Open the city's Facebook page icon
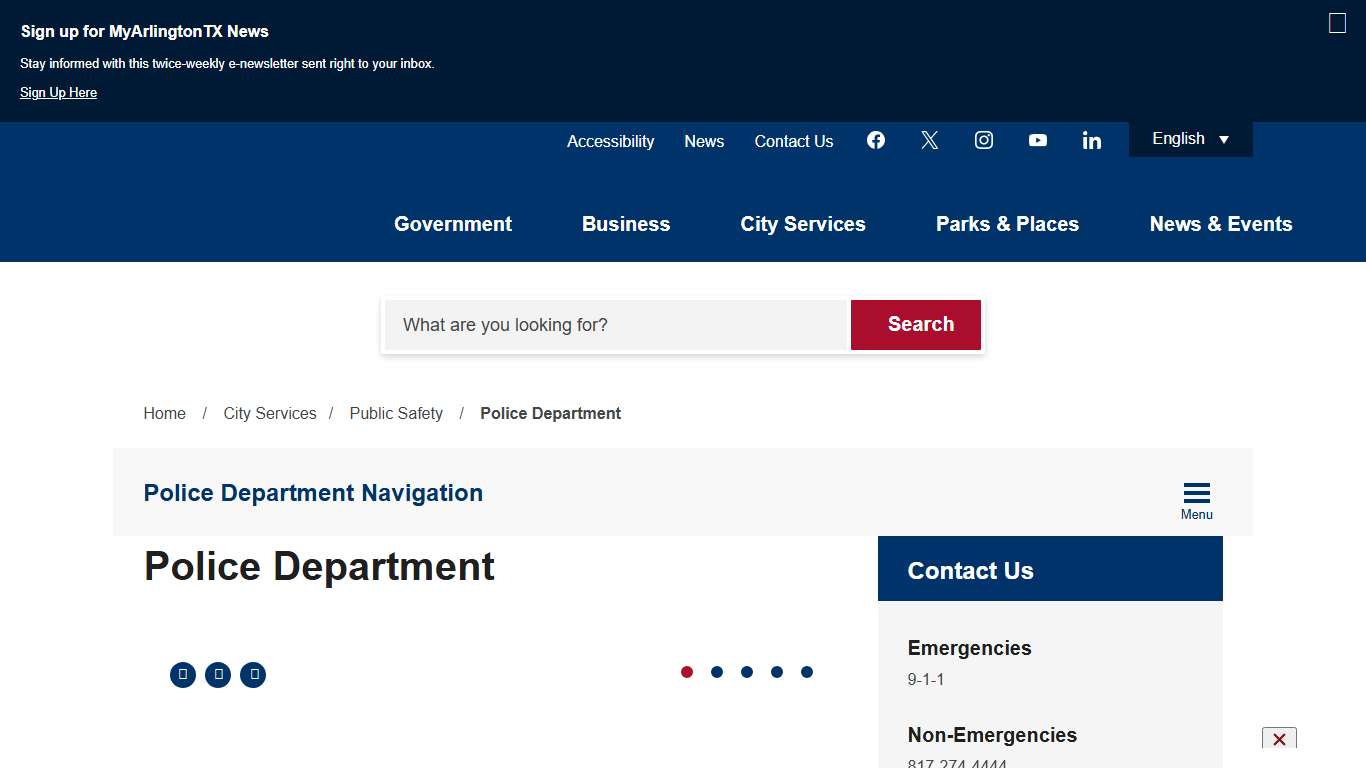1366x768 pixels. [876, 140]
